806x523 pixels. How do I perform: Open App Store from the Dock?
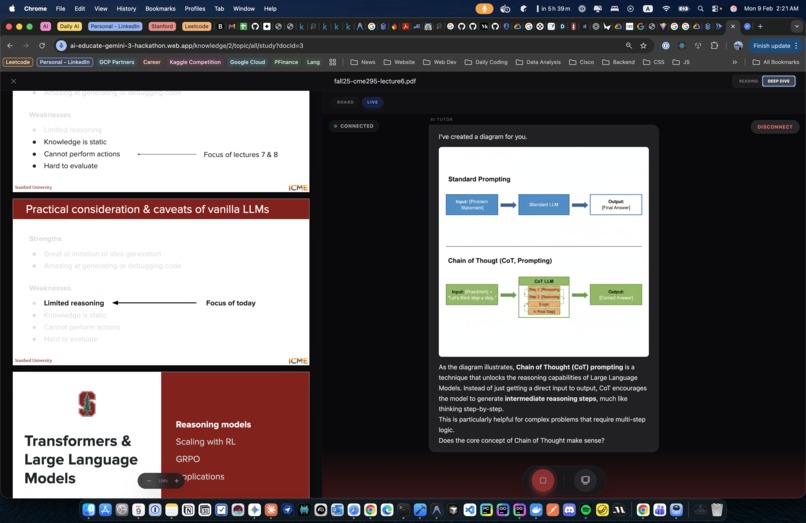105,510
